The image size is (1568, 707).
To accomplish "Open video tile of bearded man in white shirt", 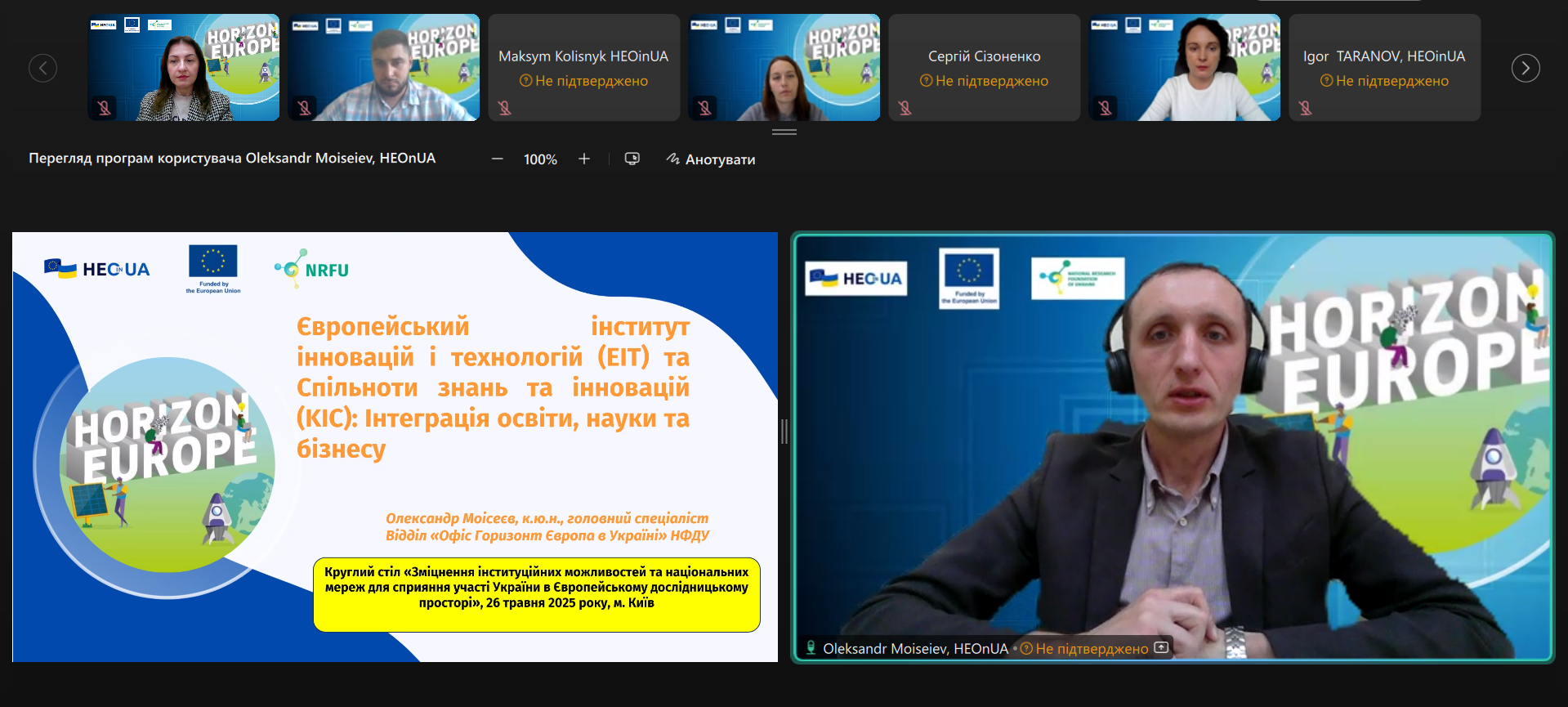I will tap(384, 68).
